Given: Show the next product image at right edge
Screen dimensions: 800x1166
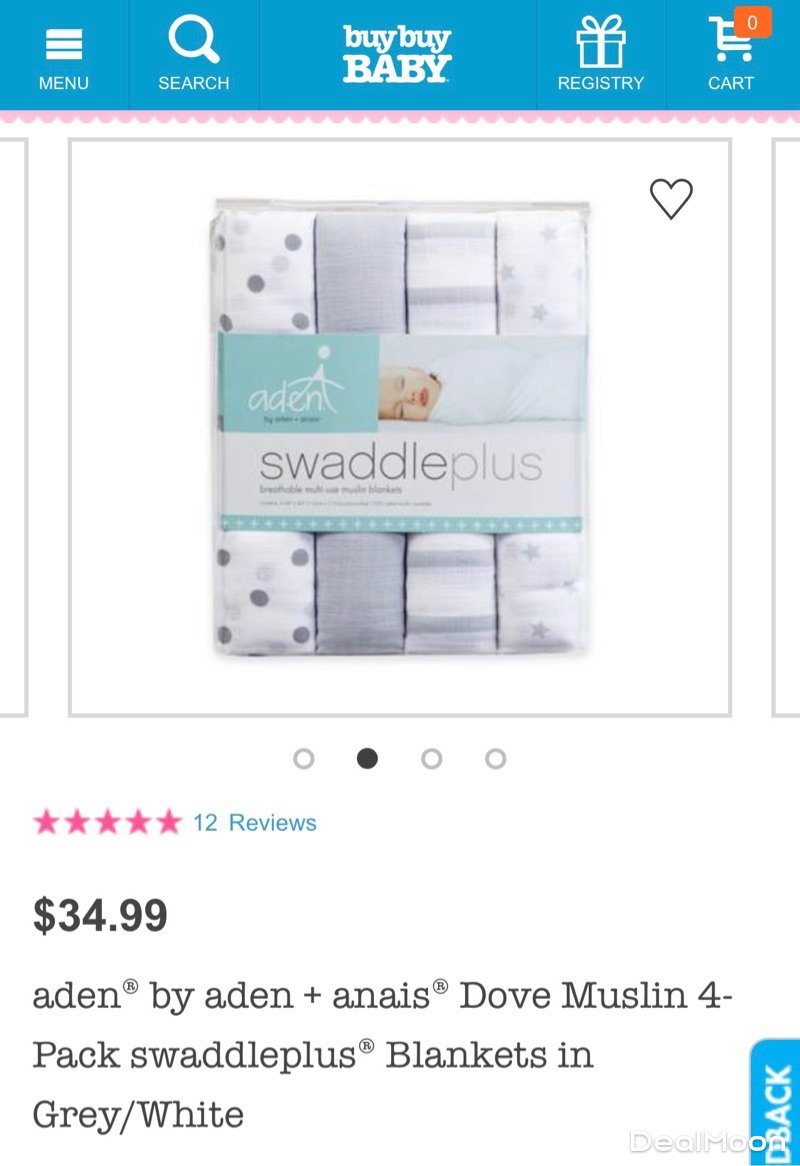Looking at the screenshot, I should click(786, 428).
